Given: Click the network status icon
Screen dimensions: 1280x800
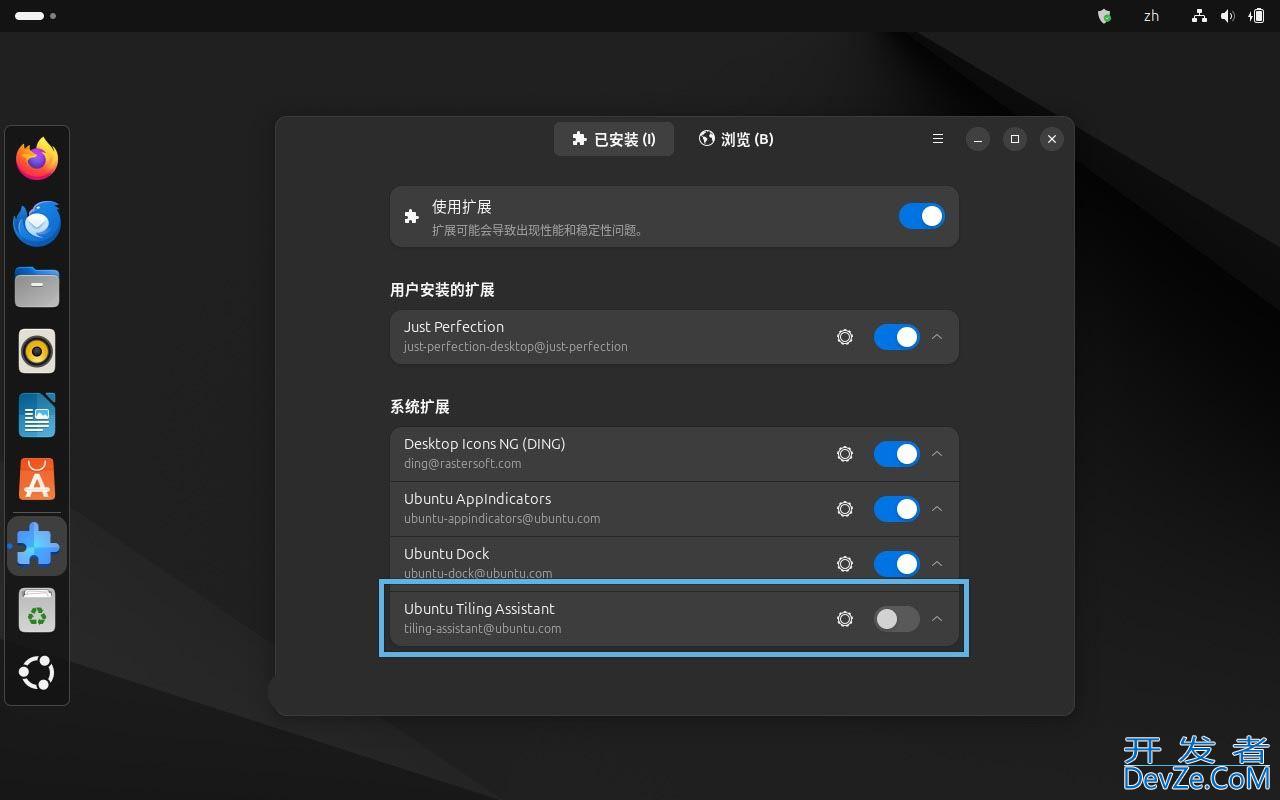Looking at the screenshot, I should (1199, 16).
